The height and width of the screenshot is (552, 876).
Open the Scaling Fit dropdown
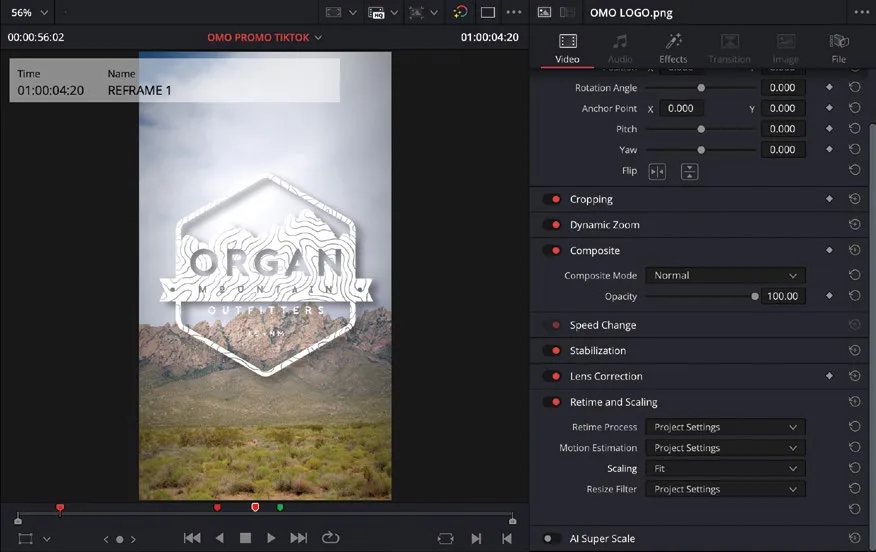click(725, 469)
